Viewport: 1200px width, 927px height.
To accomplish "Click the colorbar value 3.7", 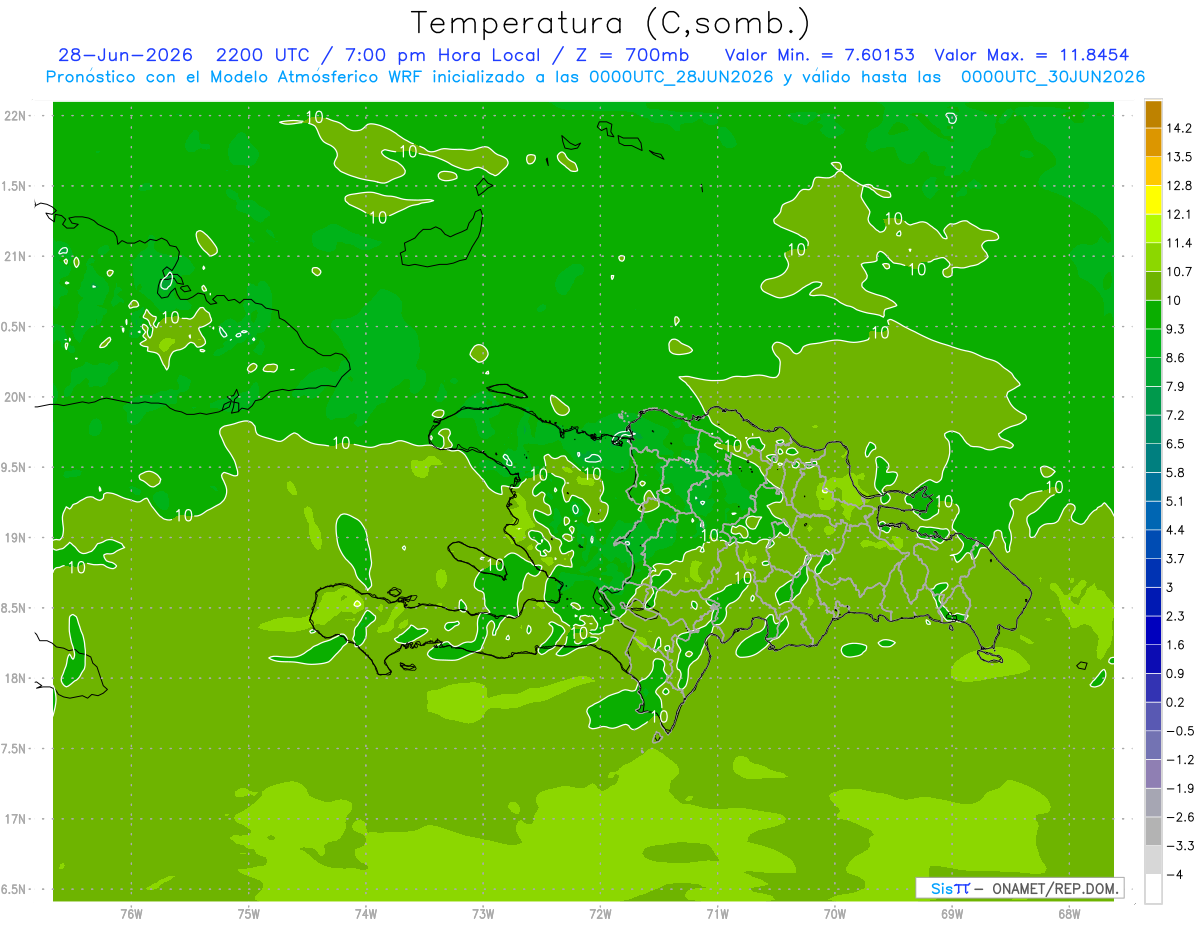I will [x=1176, y=558].
